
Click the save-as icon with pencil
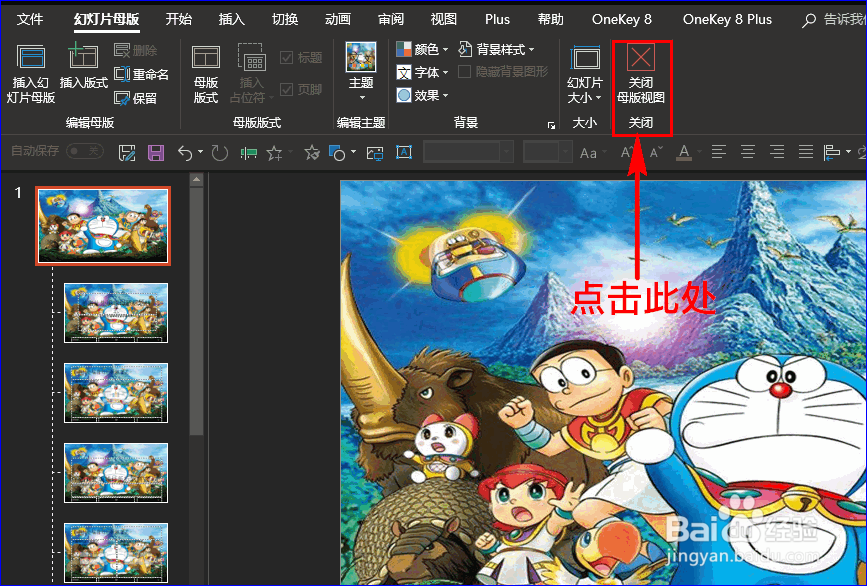point(127,153)
